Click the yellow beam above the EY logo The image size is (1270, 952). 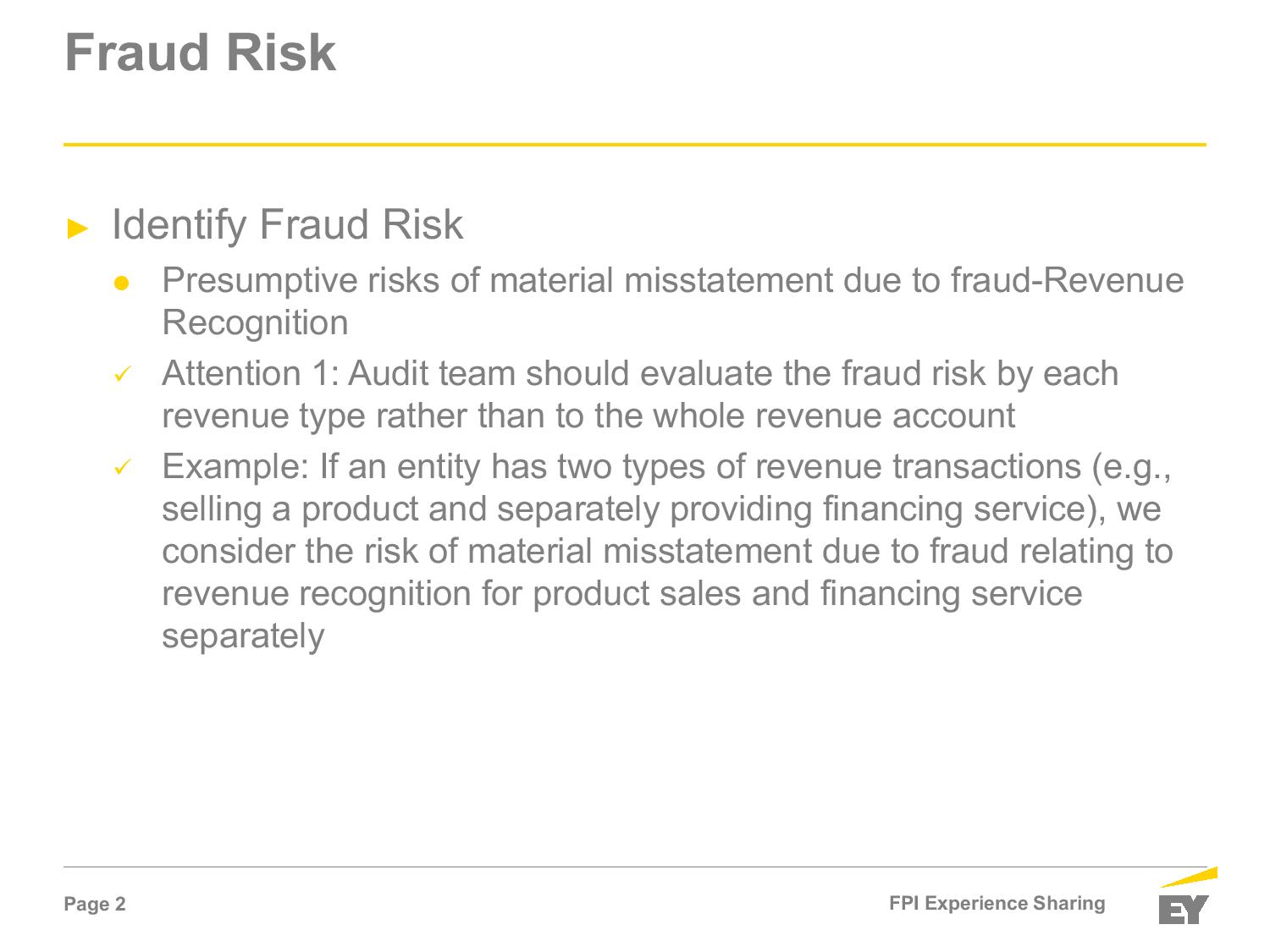1189,878
